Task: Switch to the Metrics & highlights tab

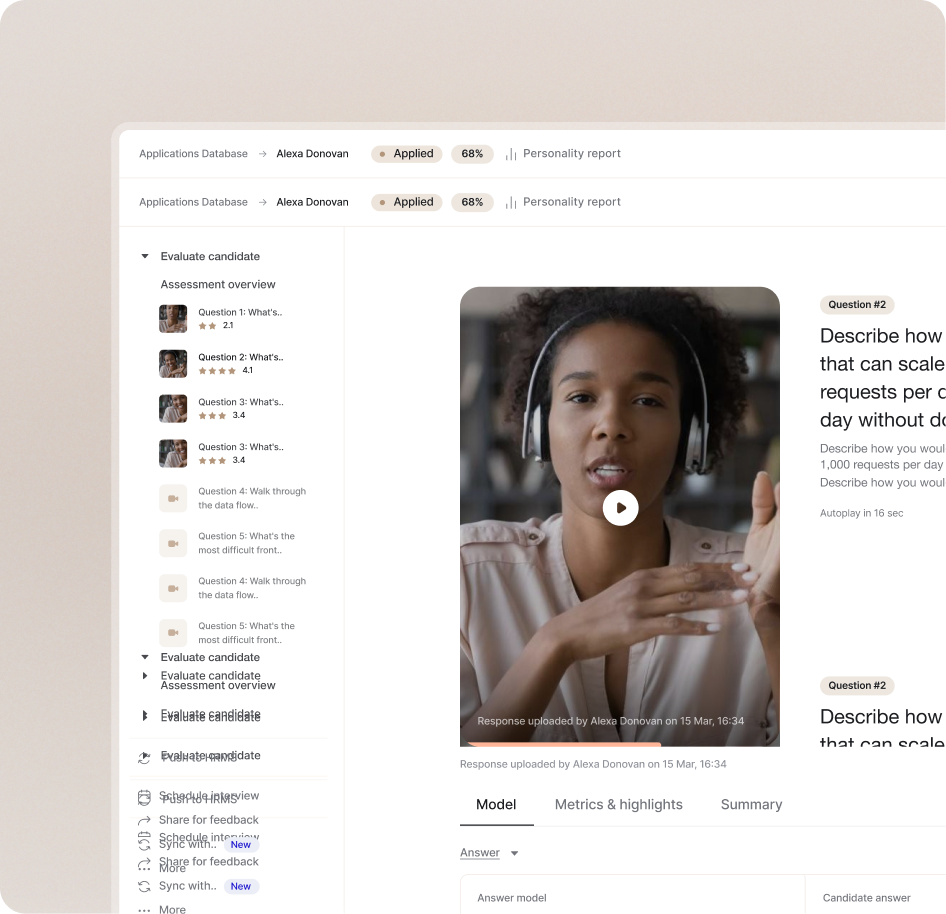Action: (618, 804)
